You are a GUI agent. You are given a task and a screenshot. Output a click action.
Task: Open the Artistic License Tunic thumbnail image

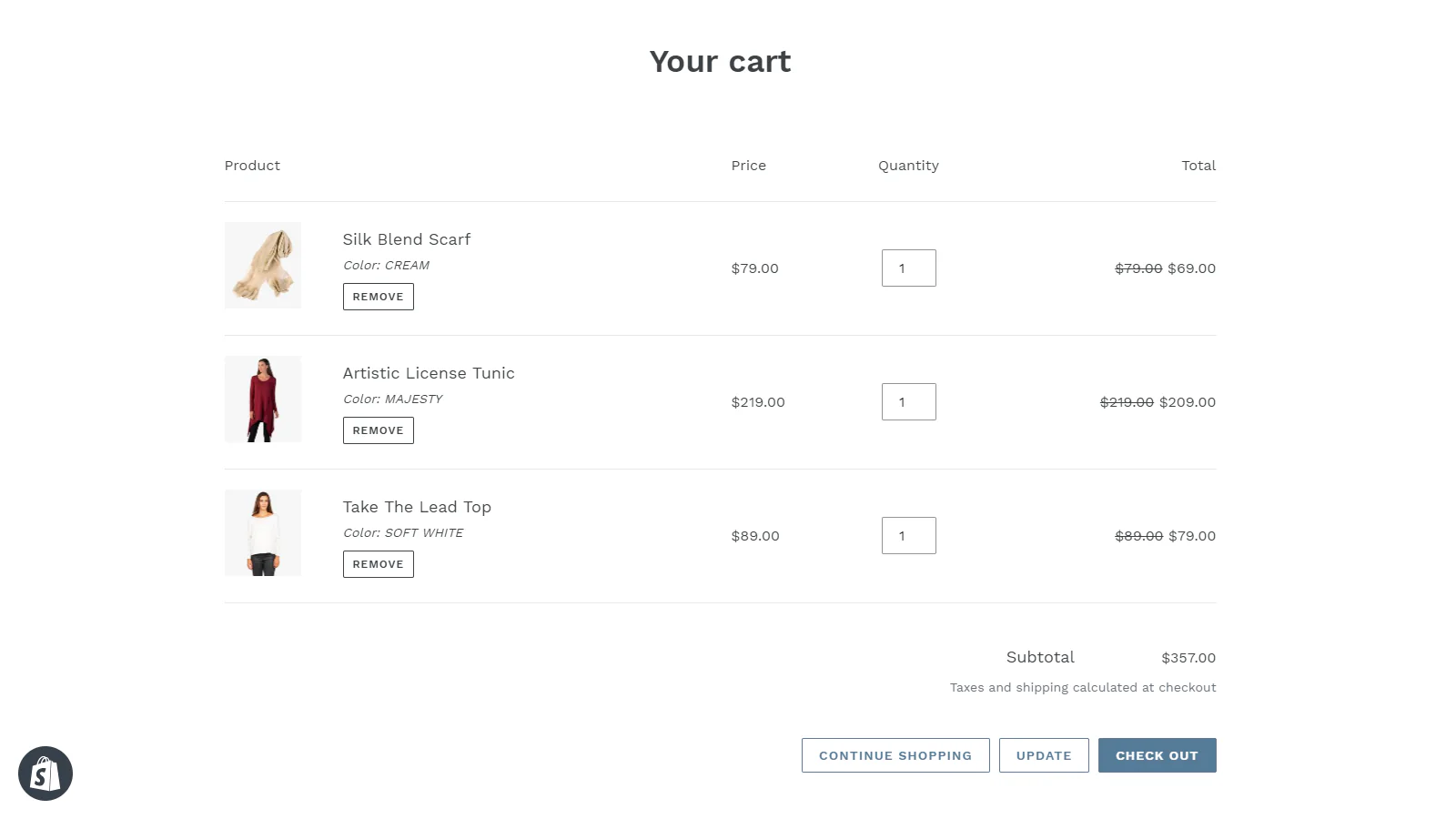click(x=262, y=399)
